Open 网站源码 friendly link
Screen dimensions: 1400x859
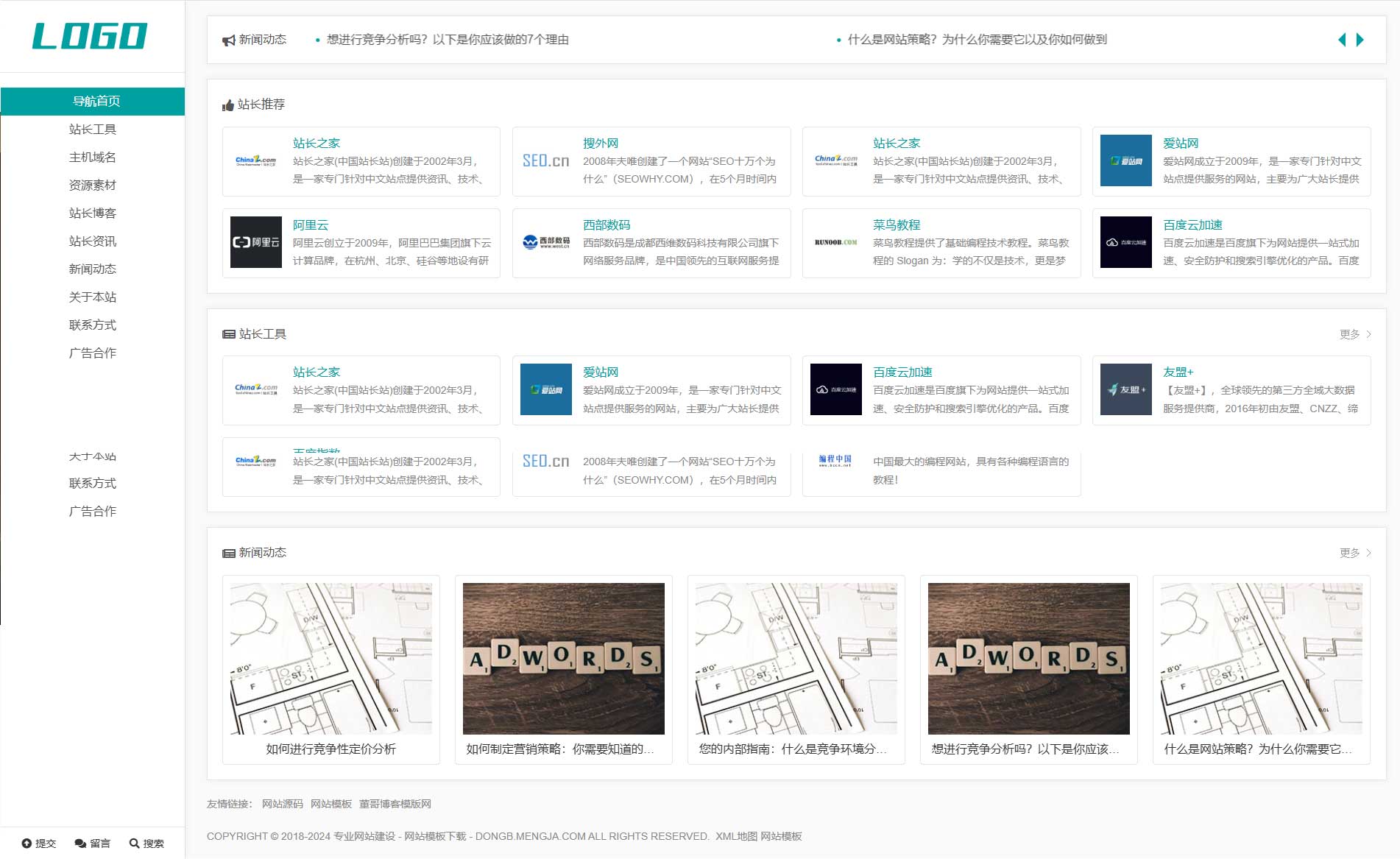tap(283, 804)
